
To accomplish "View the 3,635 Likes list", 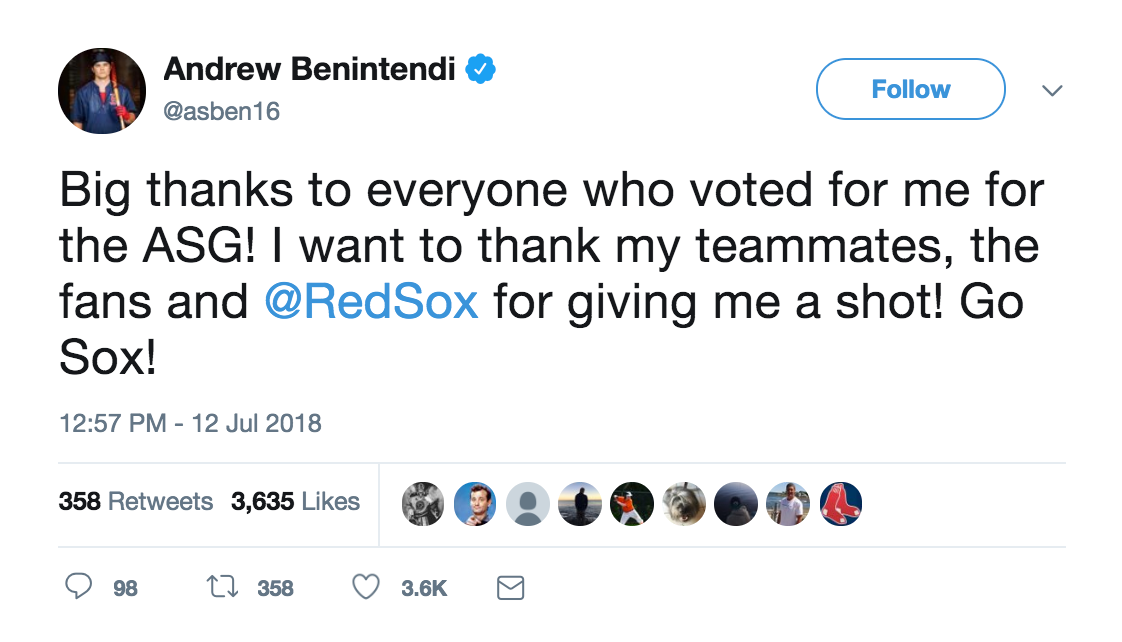I will click(295, 501).
